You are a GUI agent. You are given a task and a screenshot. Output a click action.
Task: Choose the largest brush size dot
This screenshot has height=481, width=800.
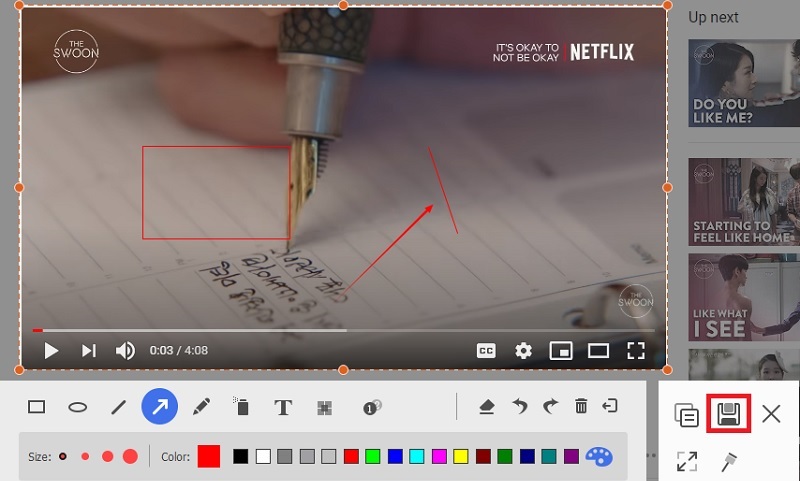click(130, 456)
